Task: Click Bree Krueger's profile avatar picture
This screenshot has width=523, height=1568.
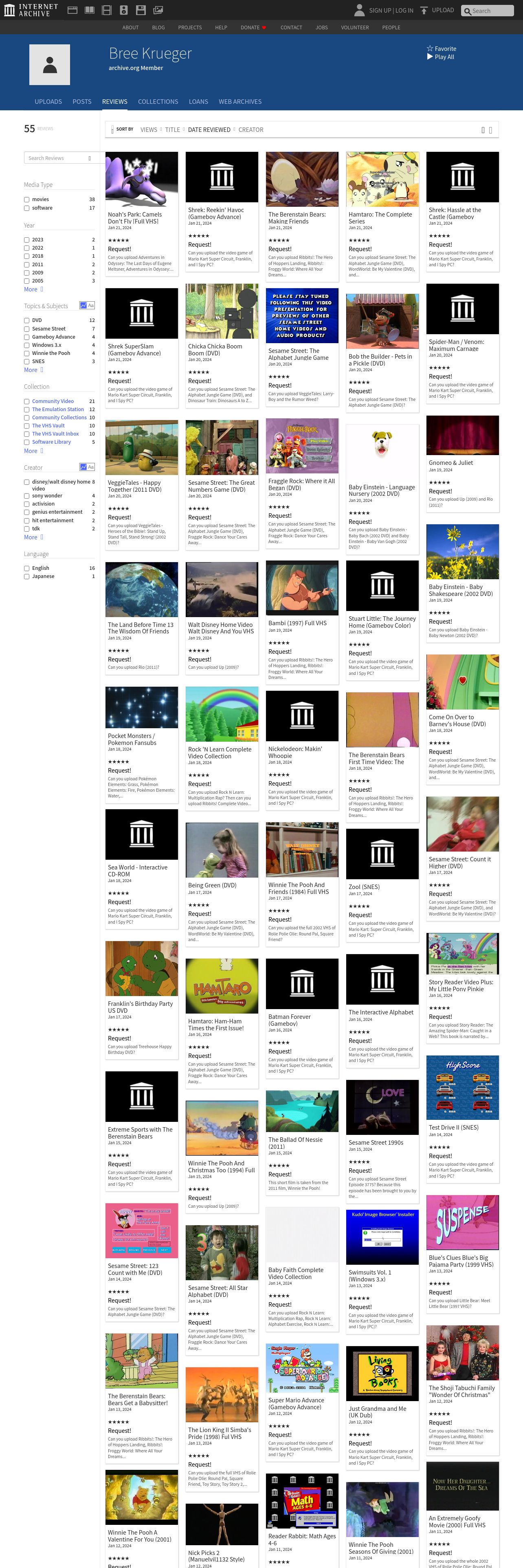Action: [x=50, y=65]
